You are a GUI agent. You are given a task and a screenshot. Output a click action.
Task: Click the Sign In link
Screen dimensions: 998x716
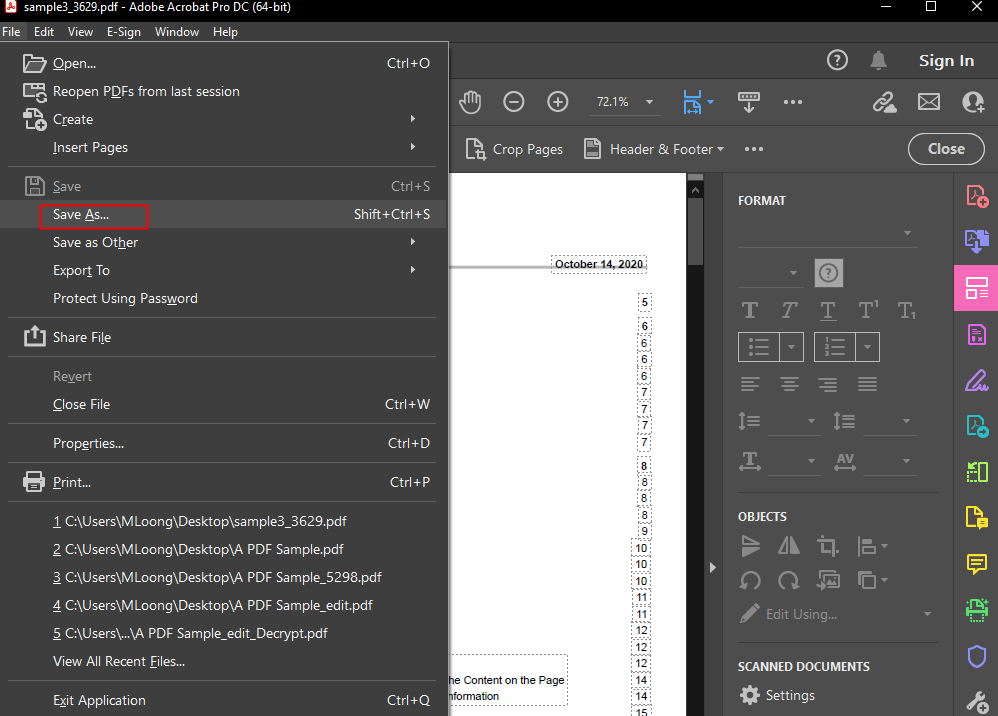946,60
